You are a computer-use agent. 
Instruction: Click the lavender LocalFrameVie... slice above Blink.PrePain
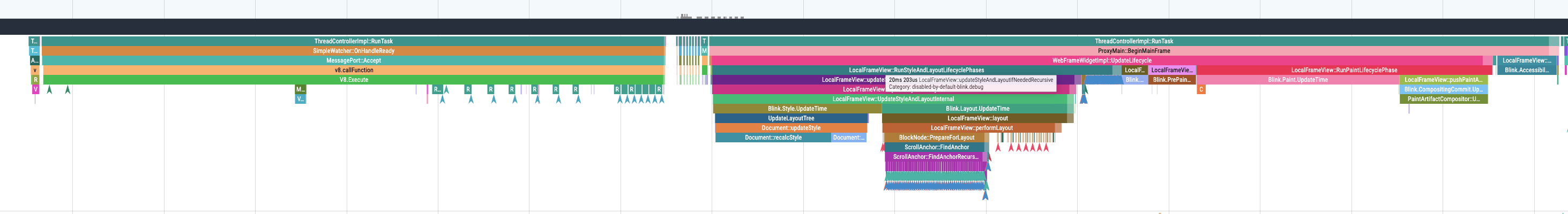point(1173,71)
